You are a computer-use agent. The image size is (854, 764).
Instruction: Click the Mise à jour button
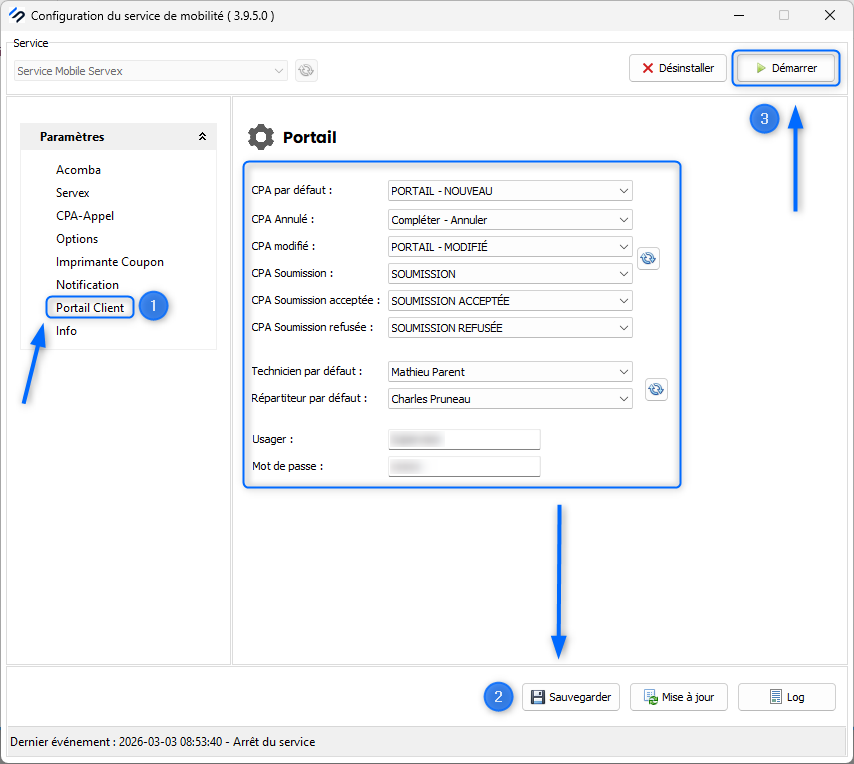[679, 697]
